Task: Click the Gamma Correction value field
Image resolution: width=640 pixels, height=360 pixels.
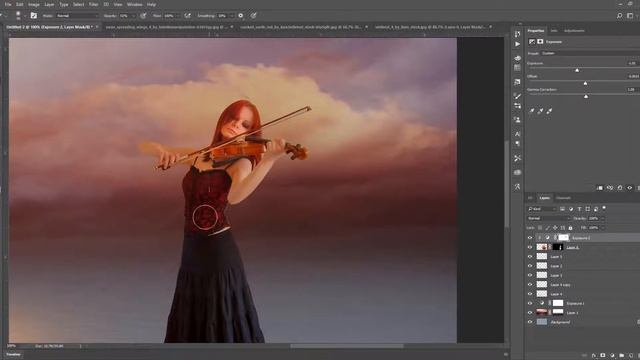Action: (x=631, y=89)
